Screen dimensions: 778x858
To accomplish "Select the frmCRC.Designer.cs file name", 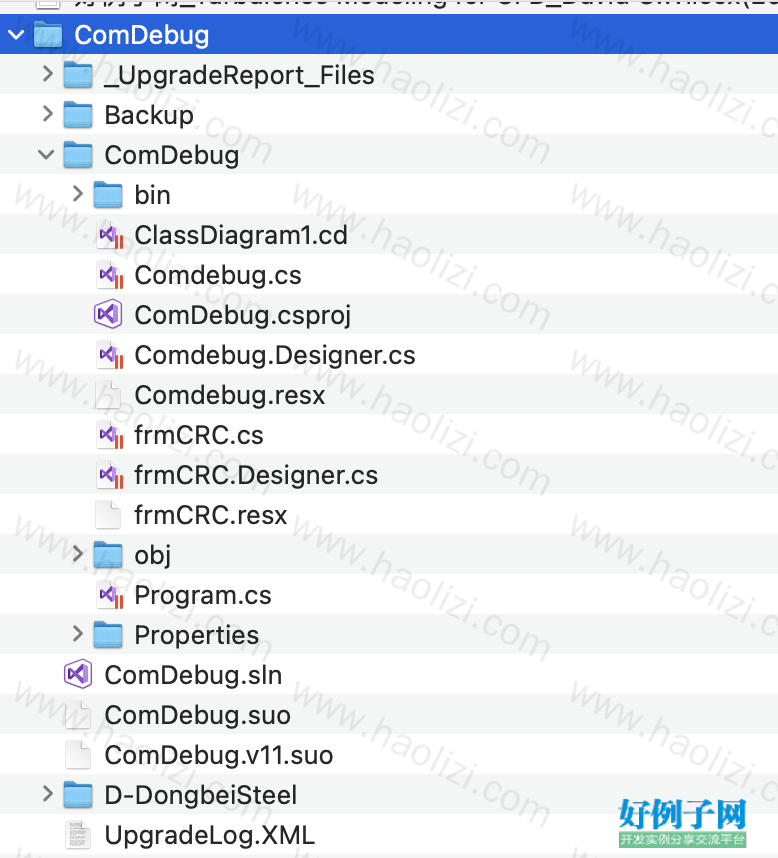I will [256, 476].
